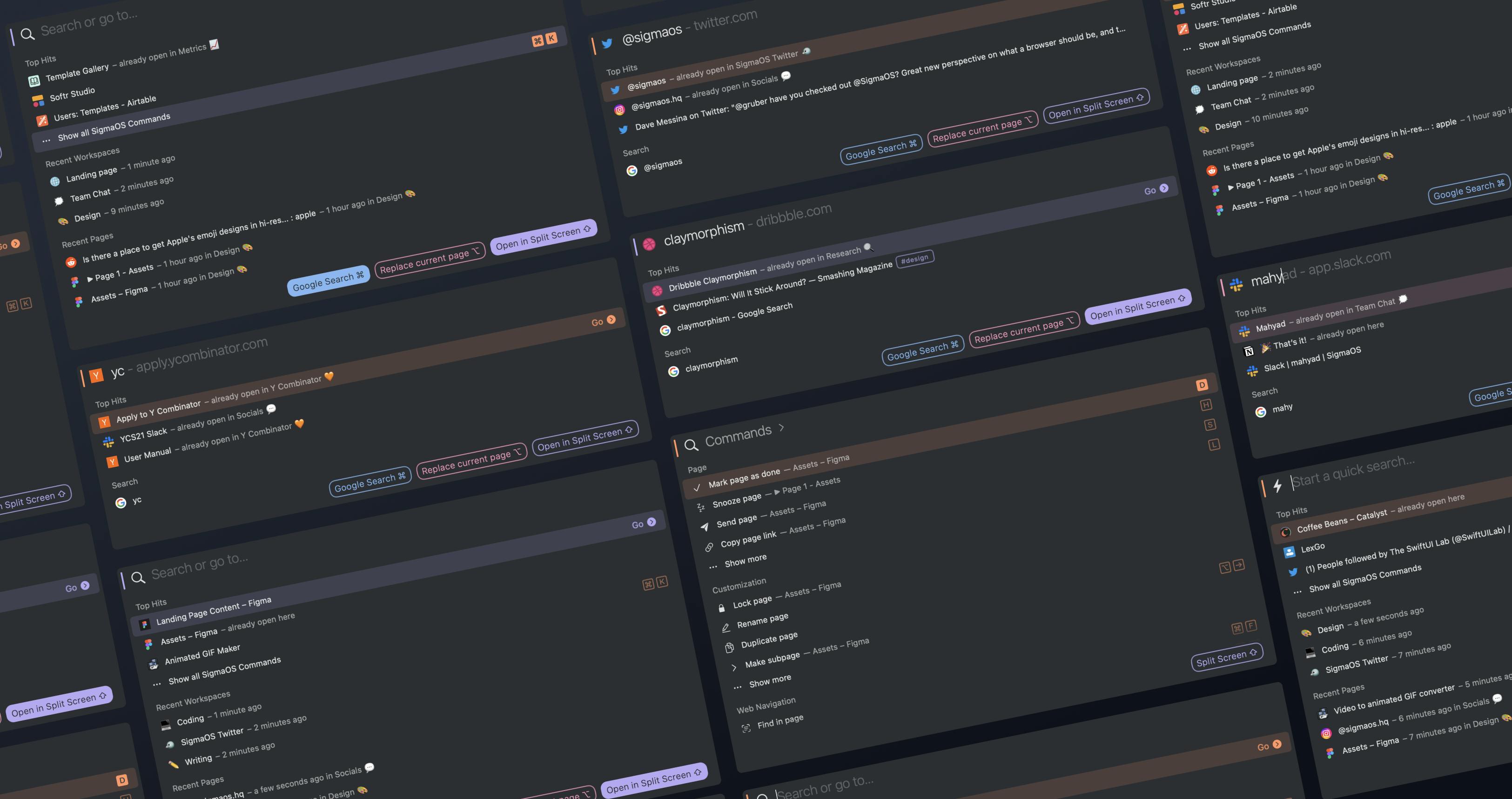This screenshot has height=799, width=1512.
Task: Click the chevron beside Make subpage
Action: click(734, 667)
